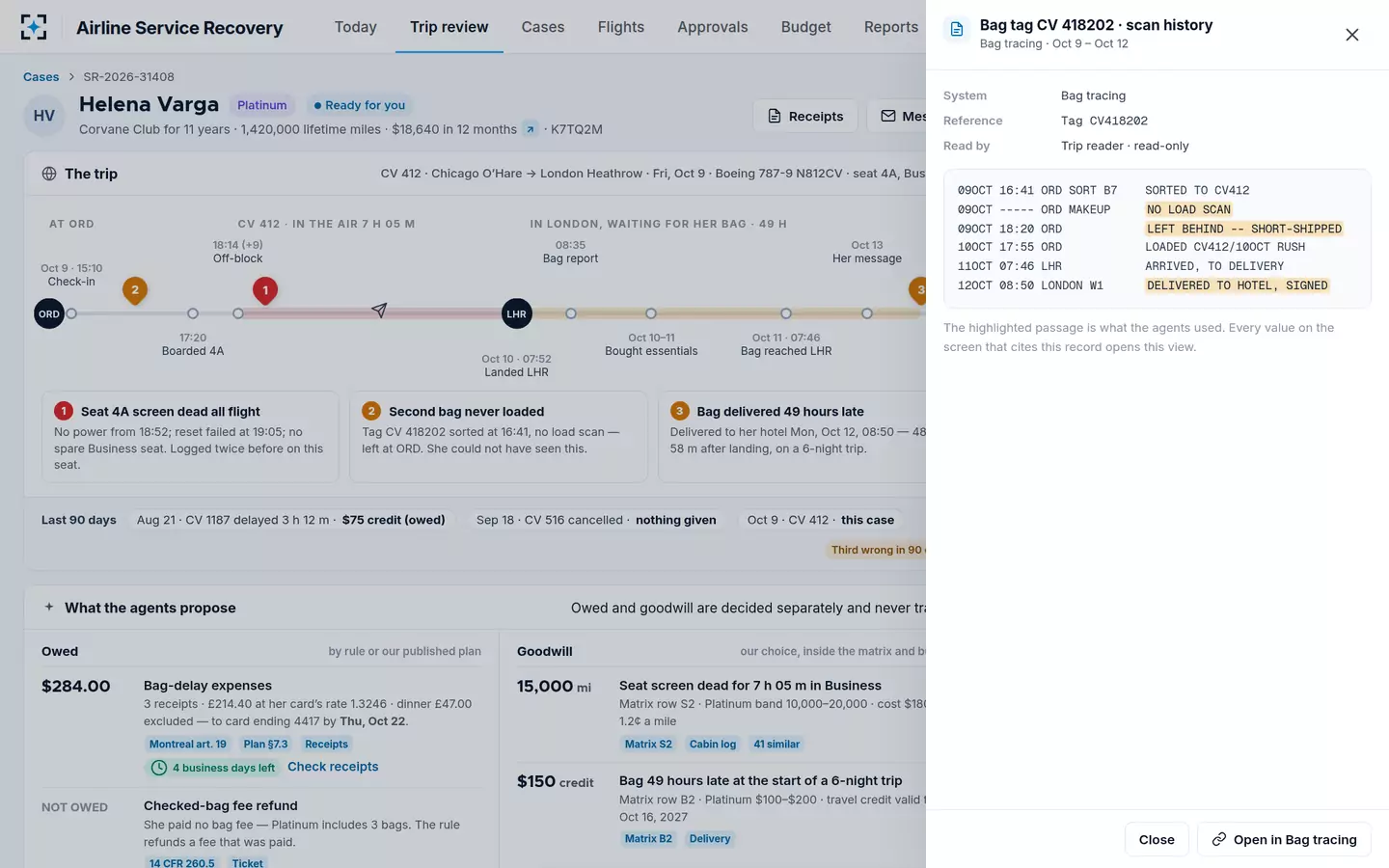Open the external link arrow after 12 months

531,129
